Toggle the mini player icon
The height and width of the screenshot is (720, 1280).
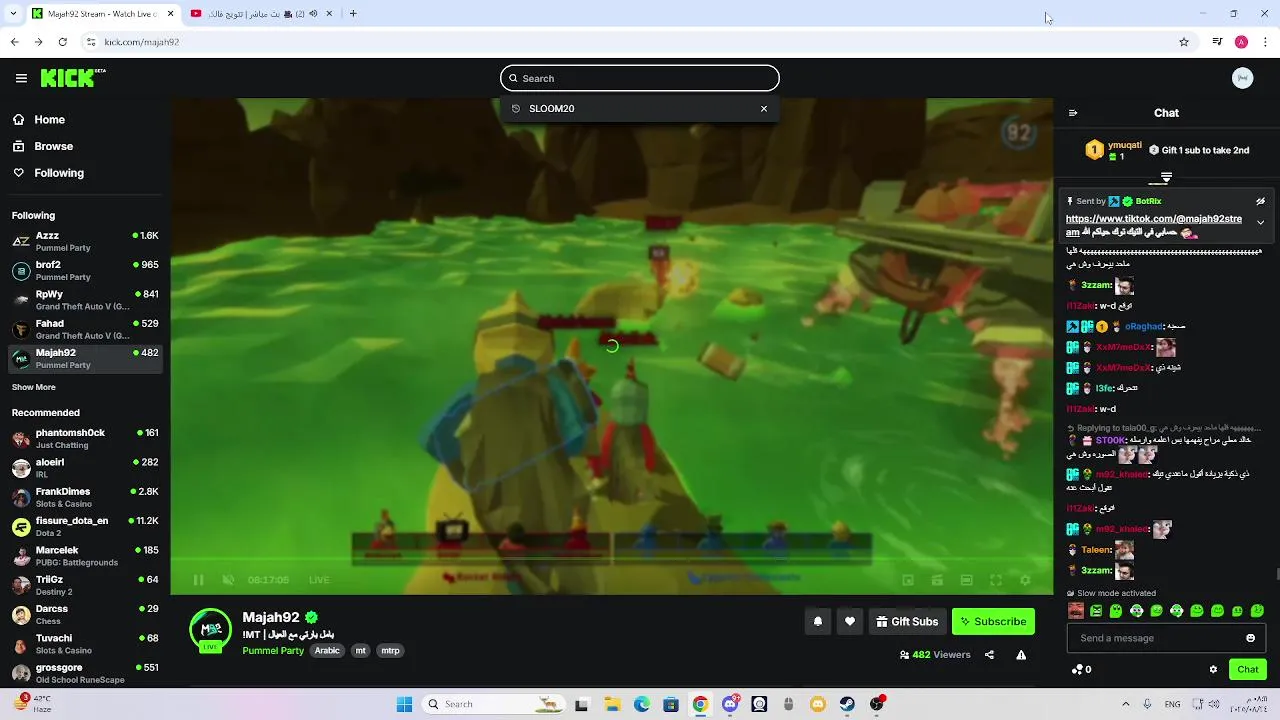908,580
